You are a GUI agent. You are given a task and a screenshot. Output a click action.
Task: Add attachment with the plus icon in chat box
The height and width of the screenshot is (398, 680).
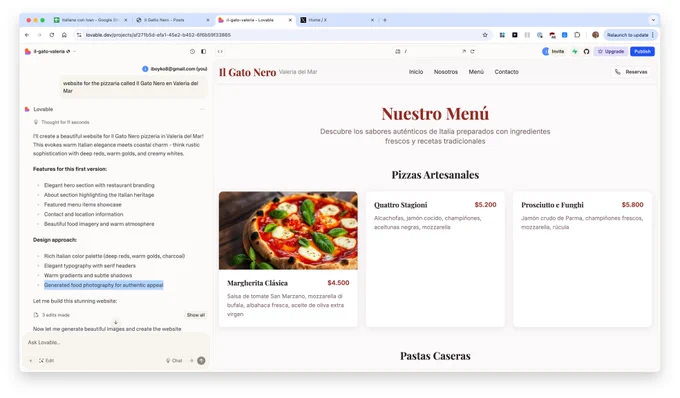pos(30,360)
